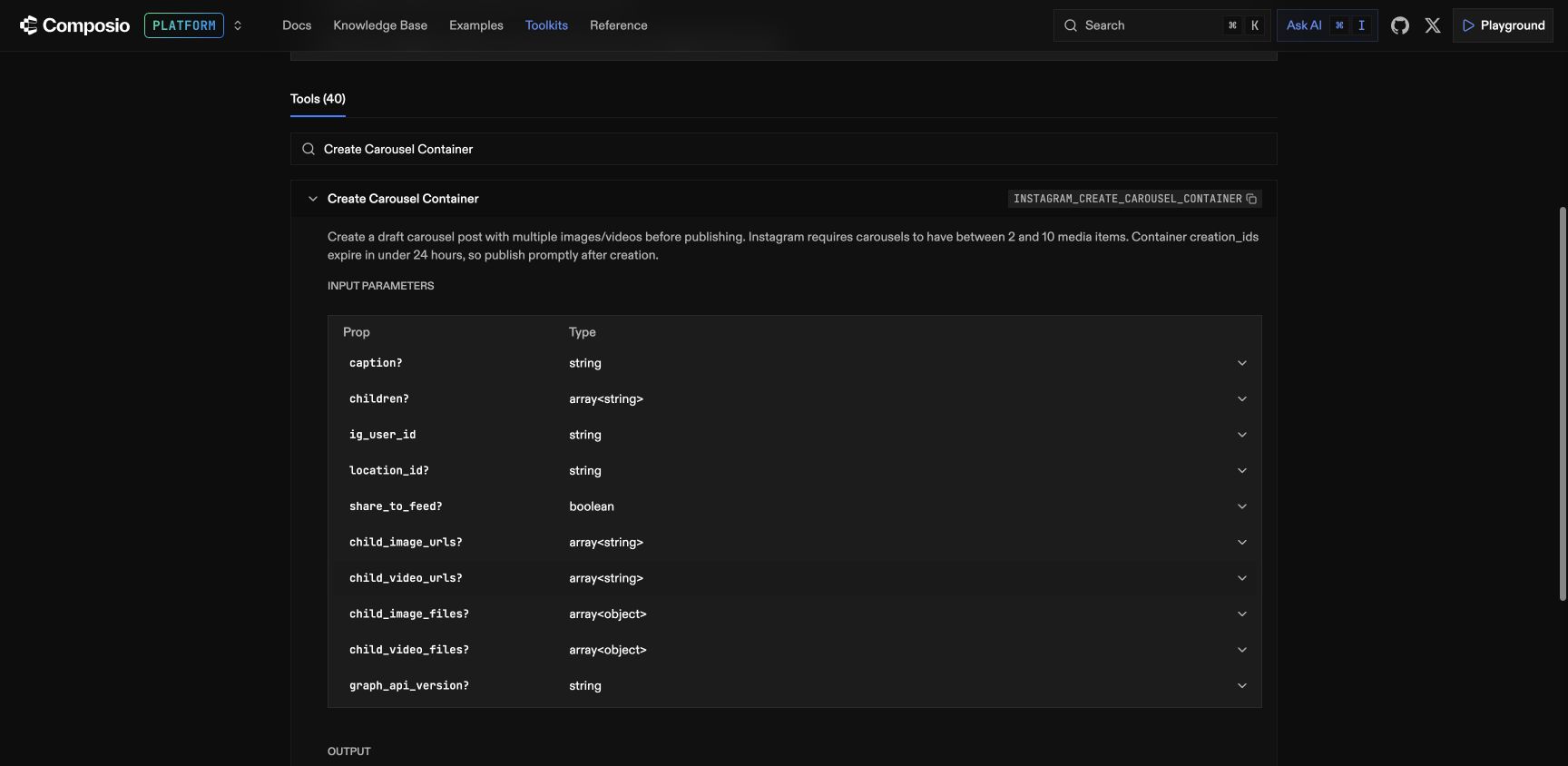The width and height of the screenshot is (1568, 766).
Task: Click the Type column header
Action: [x=583, y=332]
